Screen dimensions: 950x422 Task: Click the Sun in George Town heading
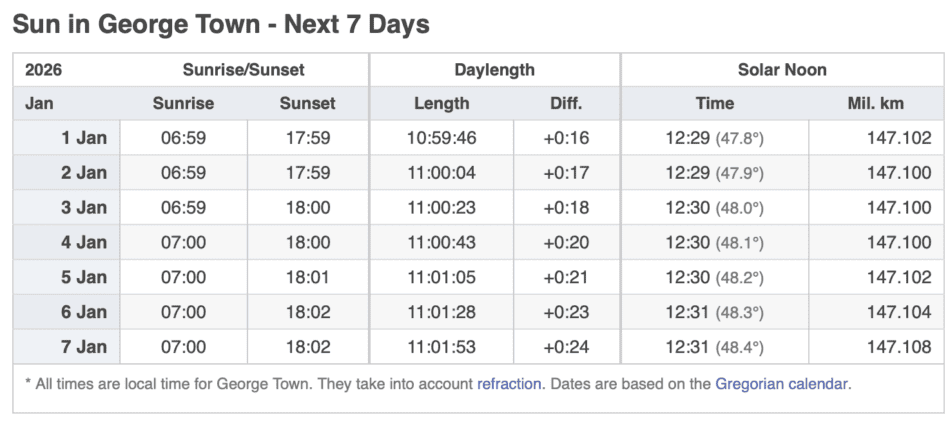(x=221, y=24)
